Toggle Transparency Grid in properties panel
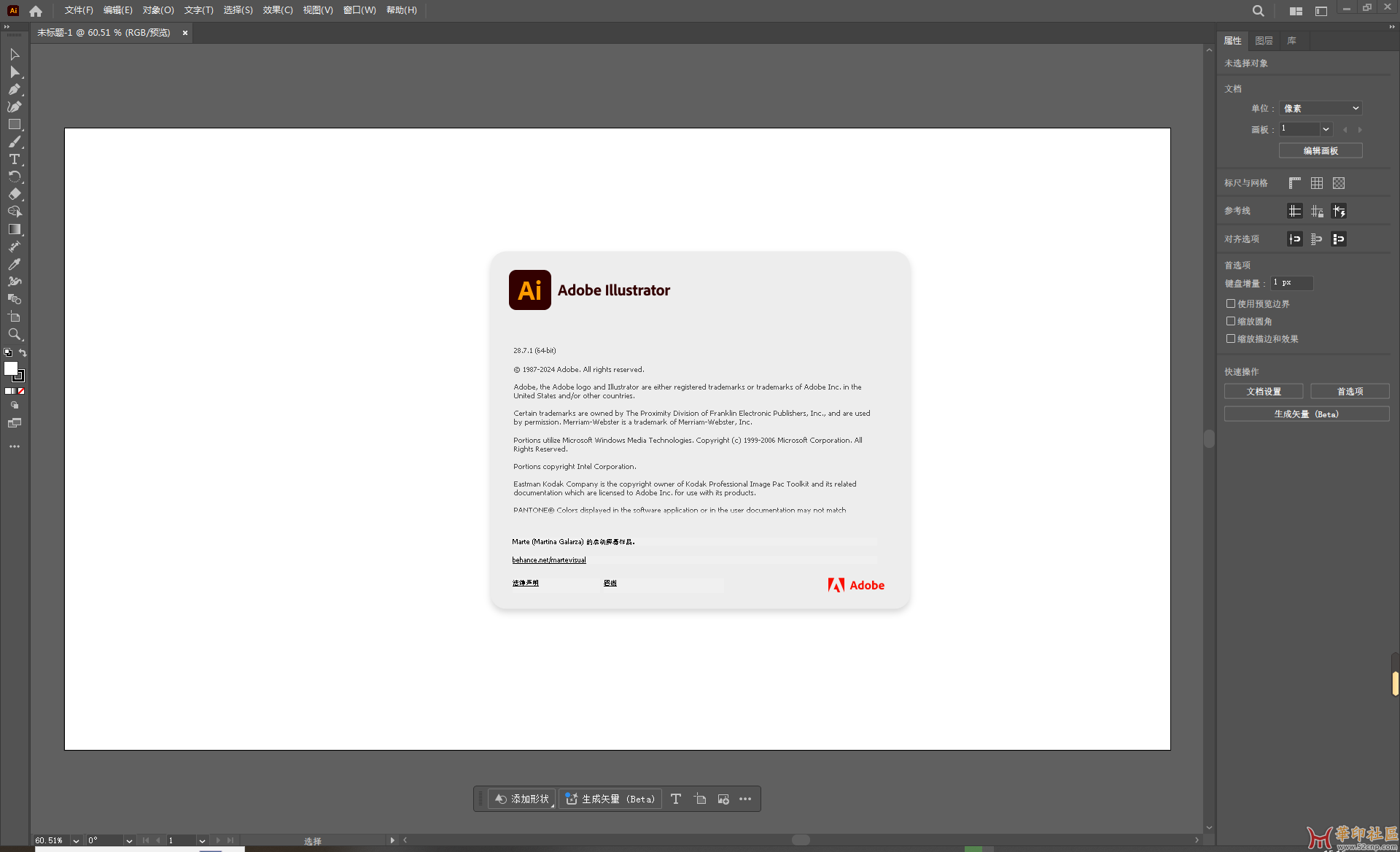1400x852 pixels. pos(1338,183)
